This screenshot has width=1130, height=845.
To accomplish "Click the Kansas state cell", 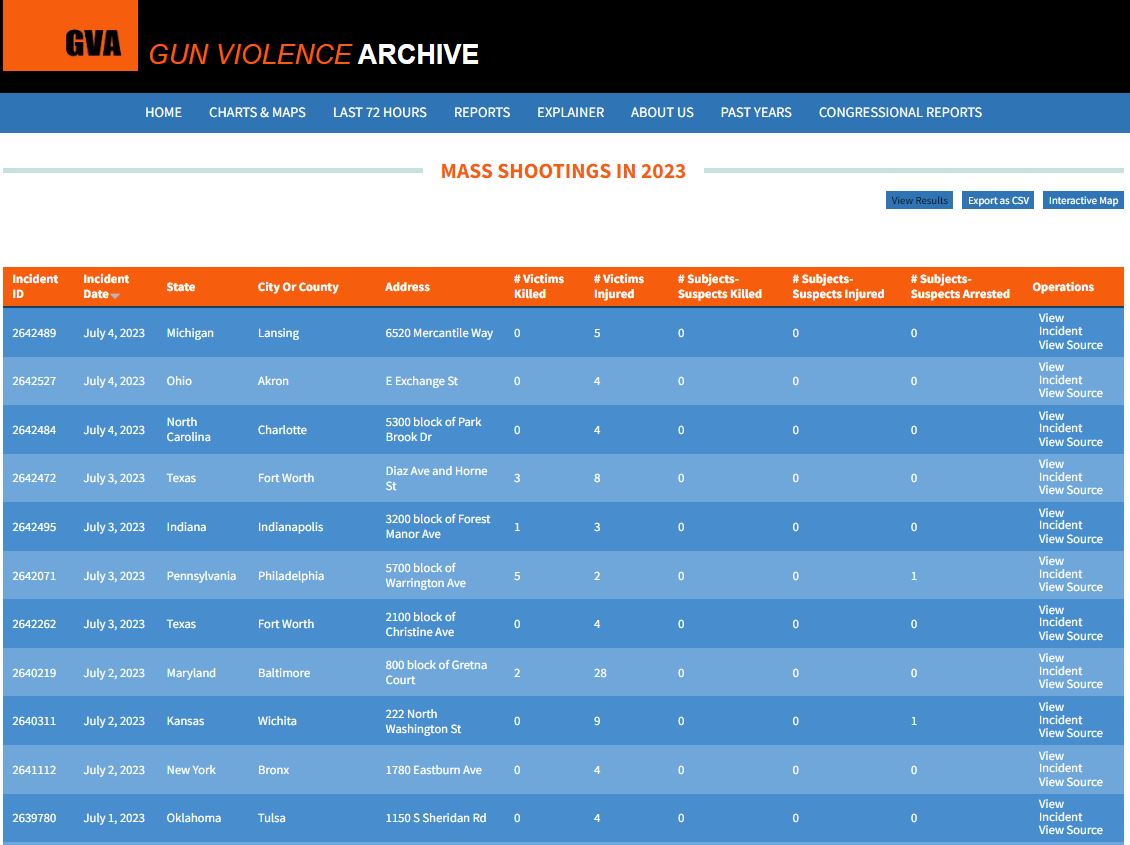I will click(x=185, y=721).
